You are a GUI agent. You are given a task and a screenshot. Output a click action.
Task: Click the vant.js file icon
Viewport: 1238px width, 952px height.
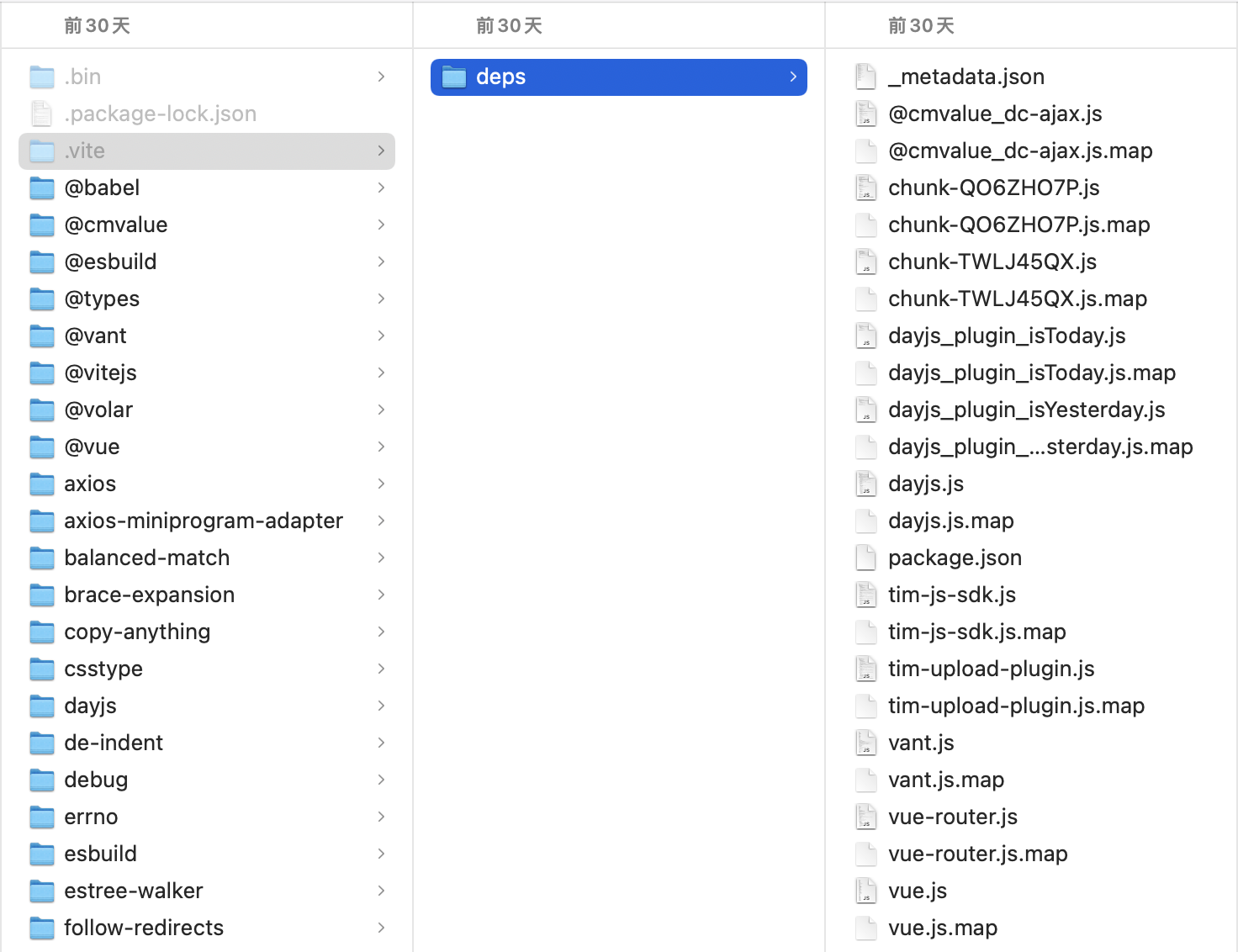point(866,743)
